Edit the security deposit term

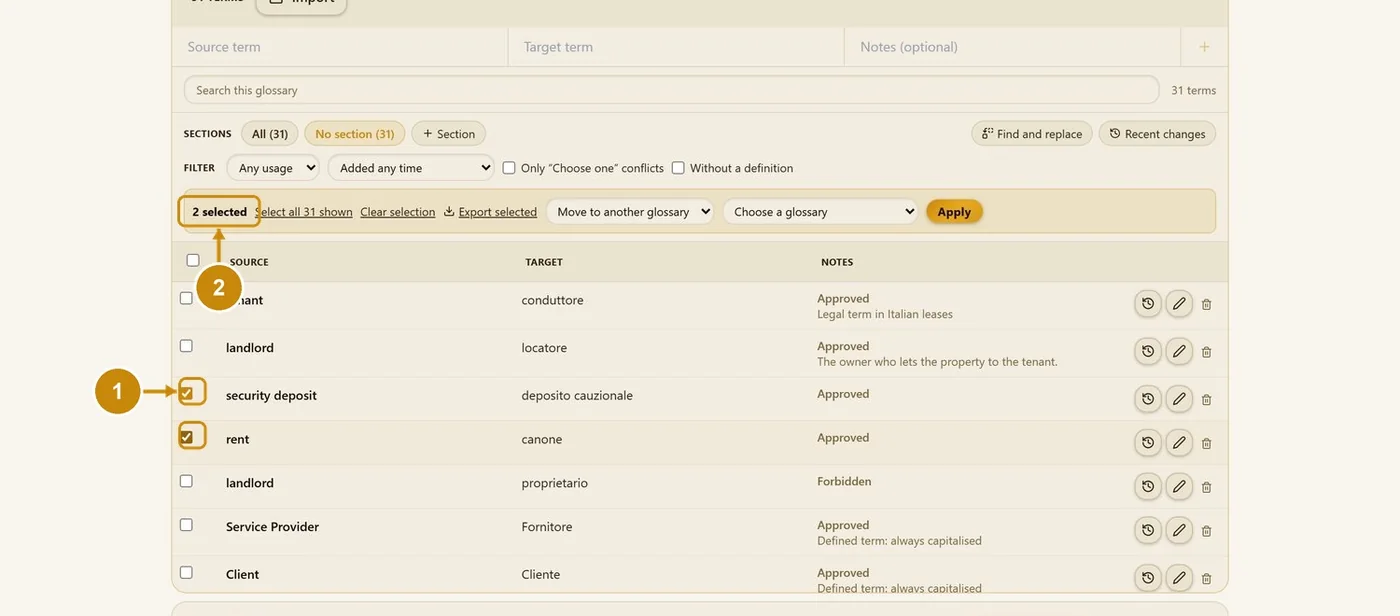pyautogui.click(x=1179, y=399)
